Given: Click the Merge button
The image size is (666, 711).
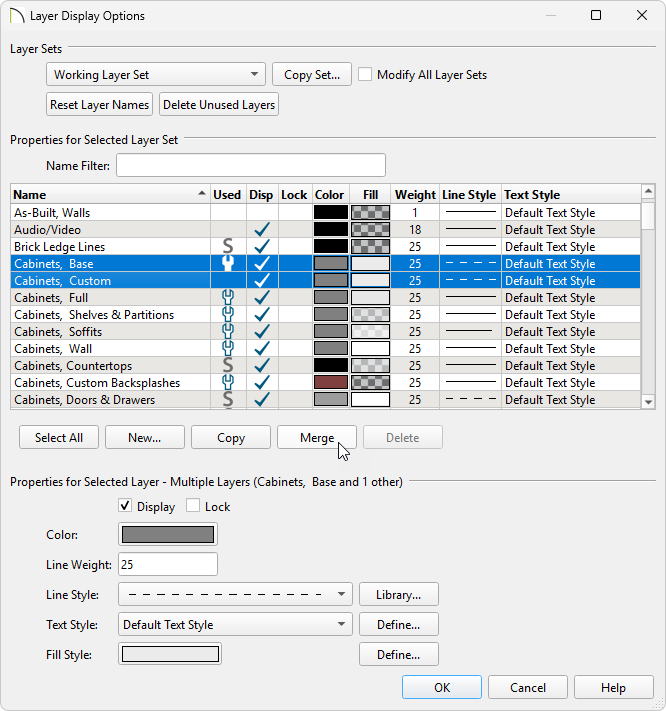Looking at the screenshot, I should (317, 437).
